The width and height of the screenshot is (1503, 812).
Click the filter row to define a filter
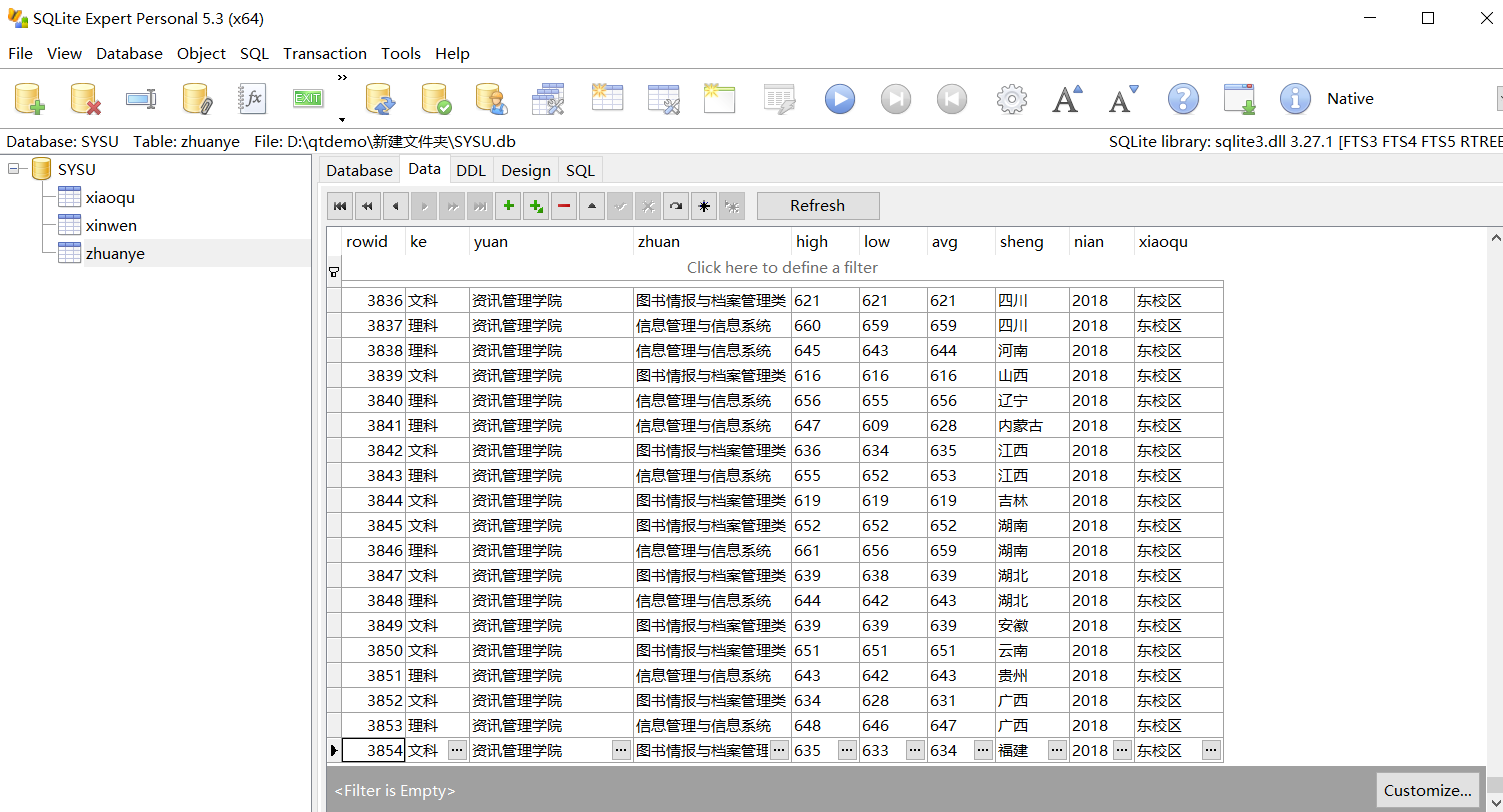tap(782, 268)
